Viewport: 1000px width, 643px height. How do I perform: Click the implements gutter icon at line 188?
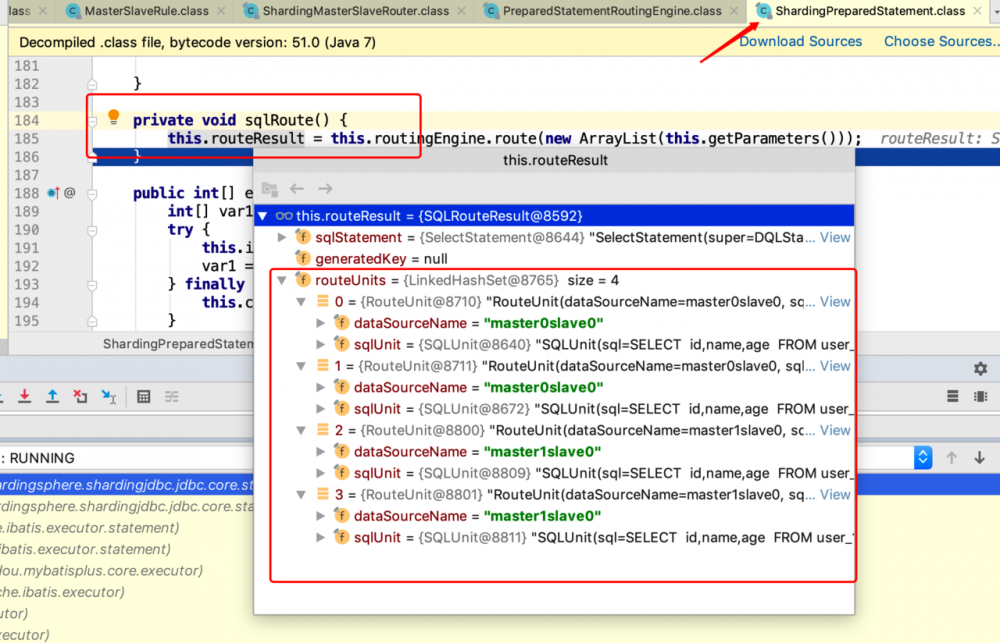click(x=54, y=192)
